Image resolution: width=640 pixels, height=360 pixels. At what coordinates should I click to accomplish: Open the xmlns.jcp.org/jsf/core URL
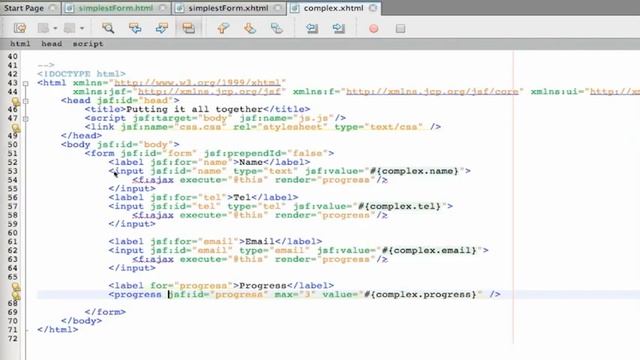432,92
